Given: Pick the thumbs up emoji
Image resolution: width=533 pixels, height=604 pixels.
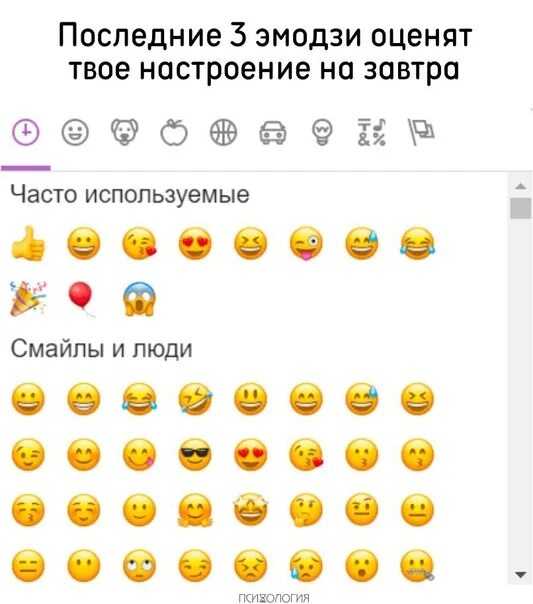Looking at the screenshot, I should [x=28, y=244].
